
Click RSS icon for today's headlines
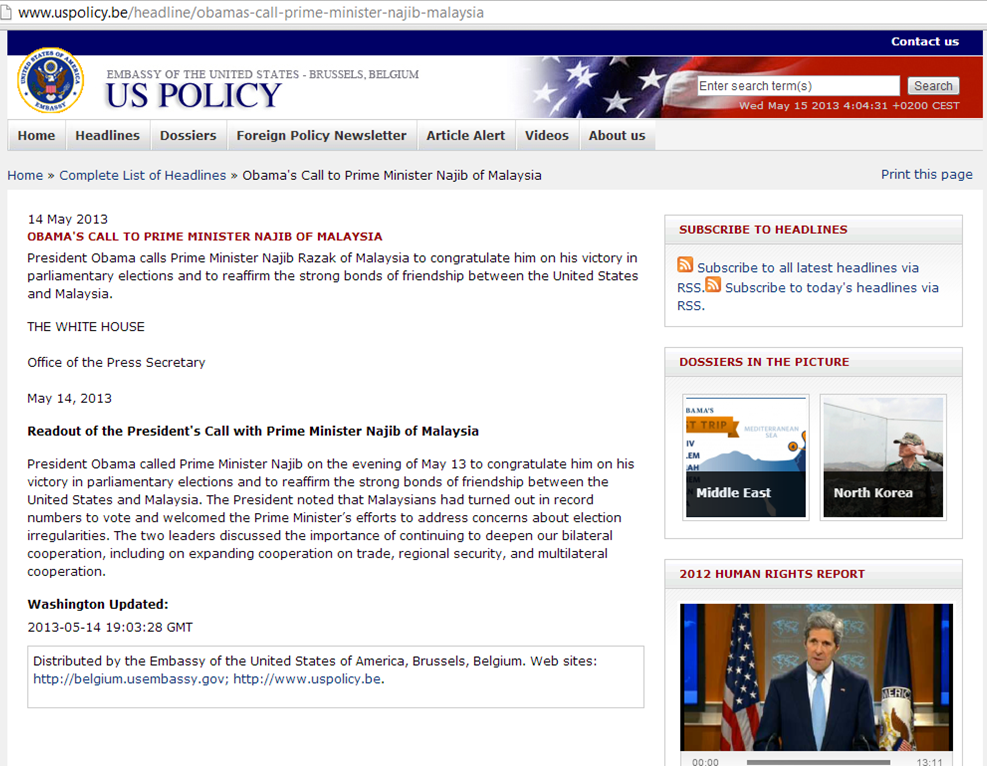(x=713, y=284)
